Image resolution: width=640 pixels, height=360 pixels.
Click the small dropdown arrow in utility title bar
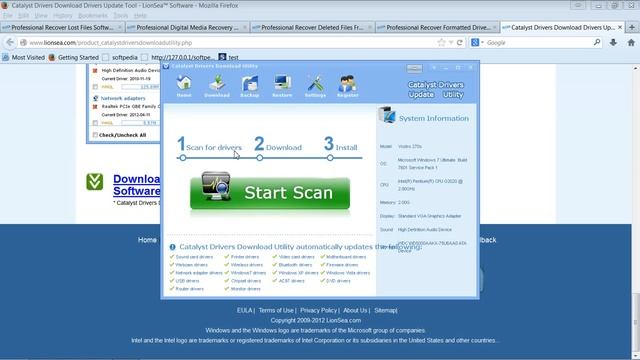434,68
